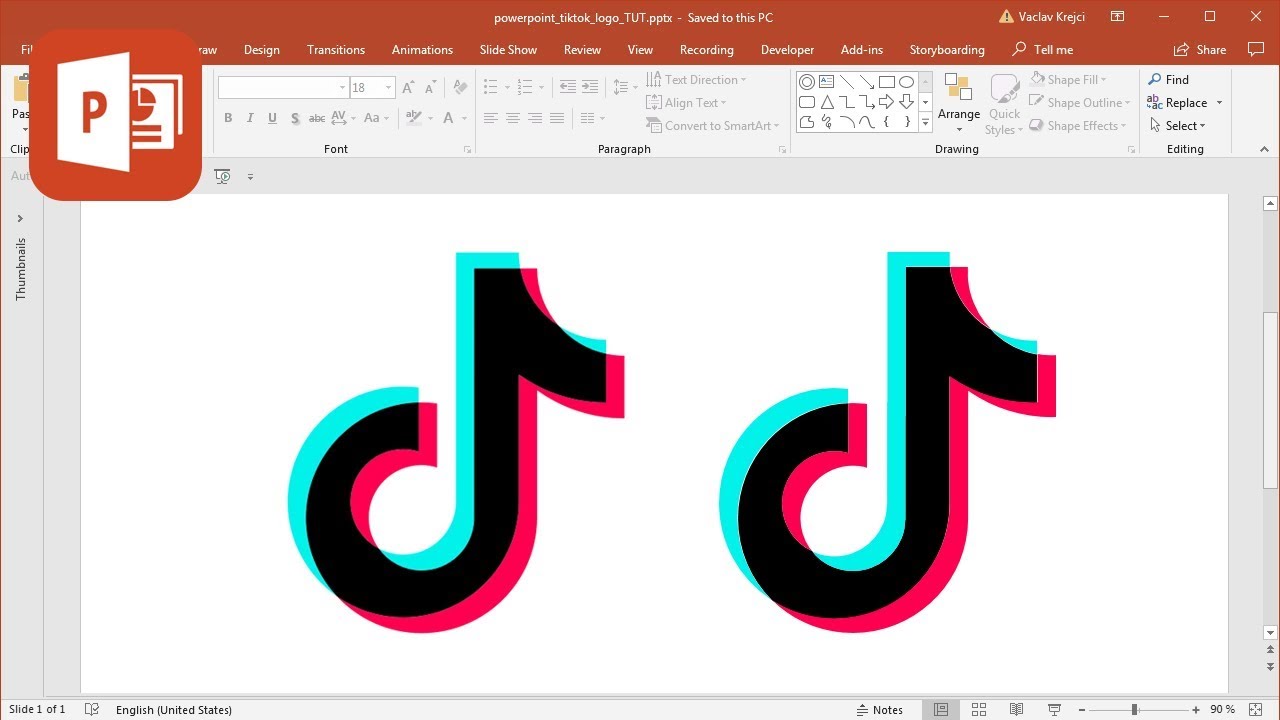Switch to Normal view icon
The height and width of the screenshot is (720, 1280).
click(941, 709)
